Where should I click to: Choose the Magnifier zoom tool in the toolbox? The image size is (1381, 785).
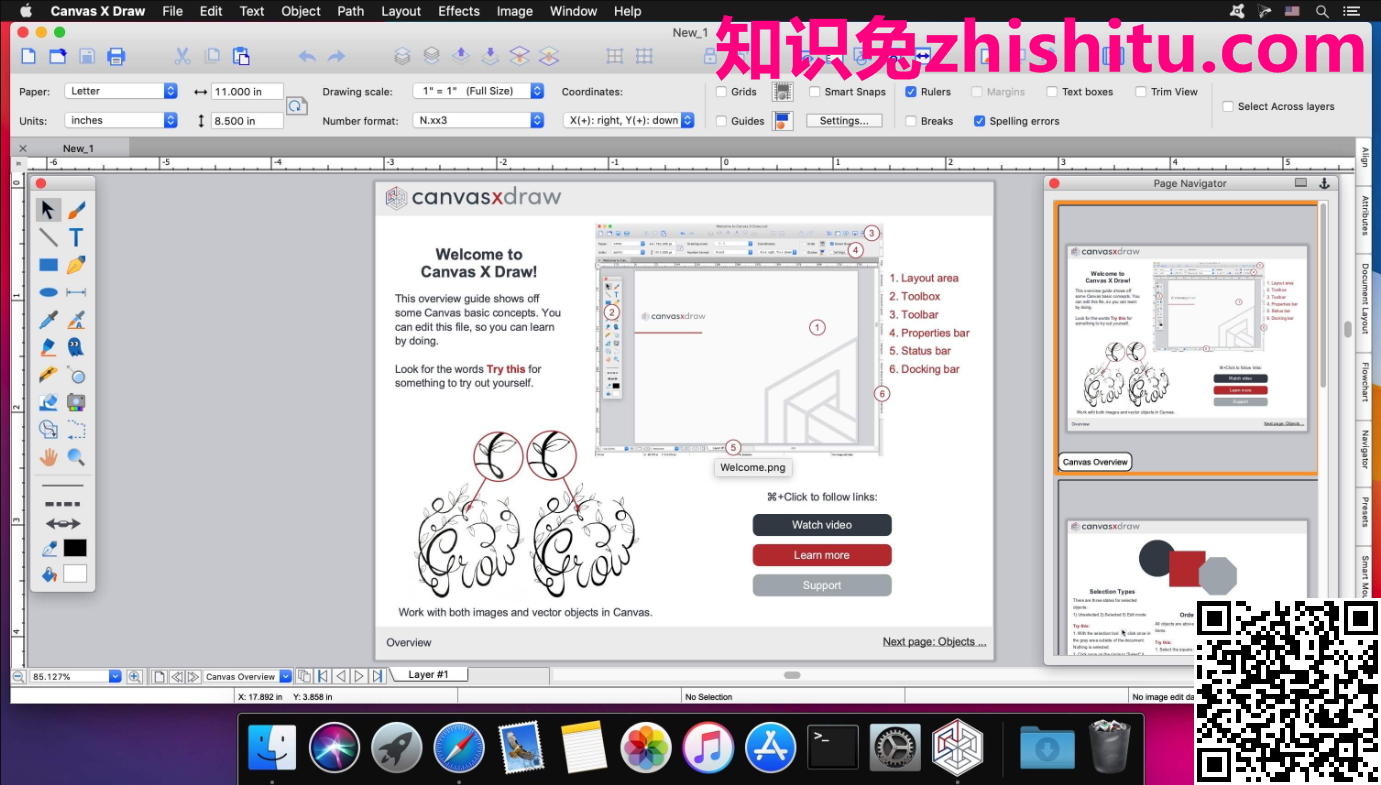[x=76, y=457]
